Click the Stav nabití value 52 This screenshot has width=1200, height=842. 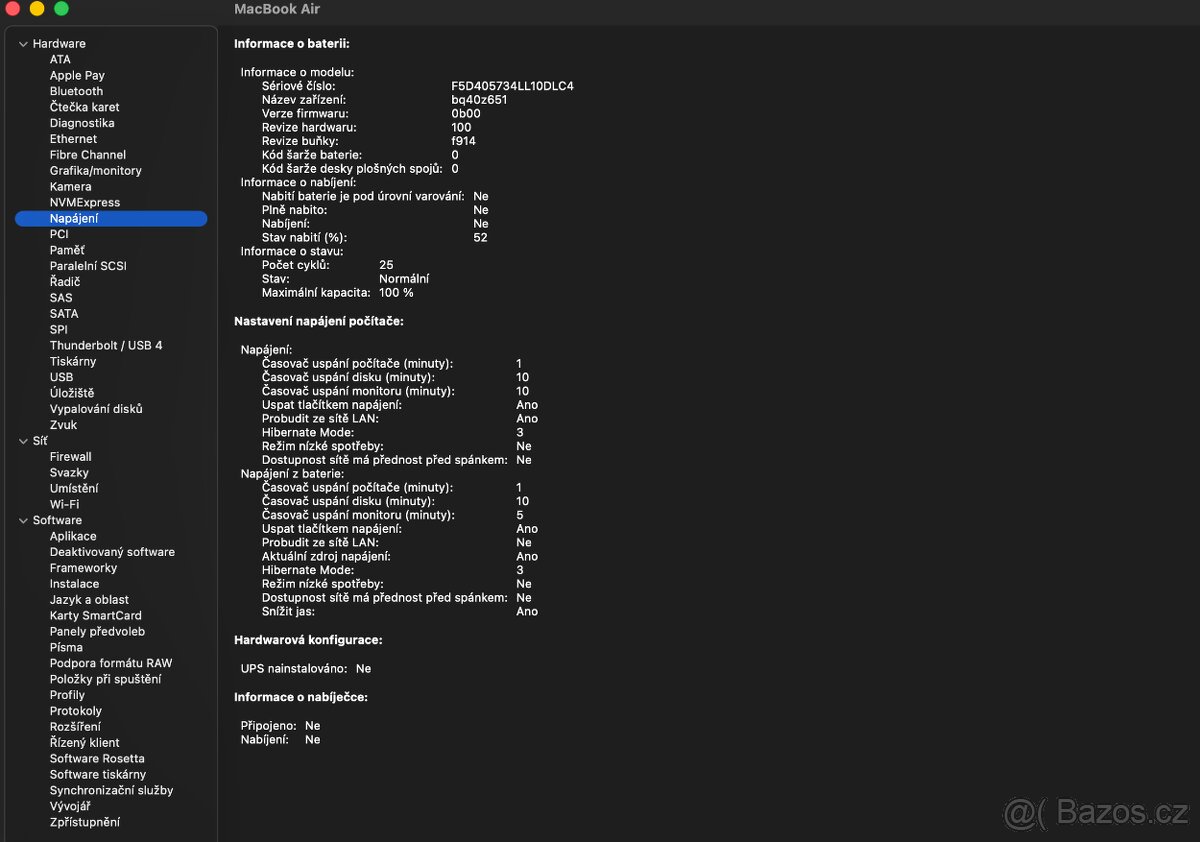[x=480, y=238]
